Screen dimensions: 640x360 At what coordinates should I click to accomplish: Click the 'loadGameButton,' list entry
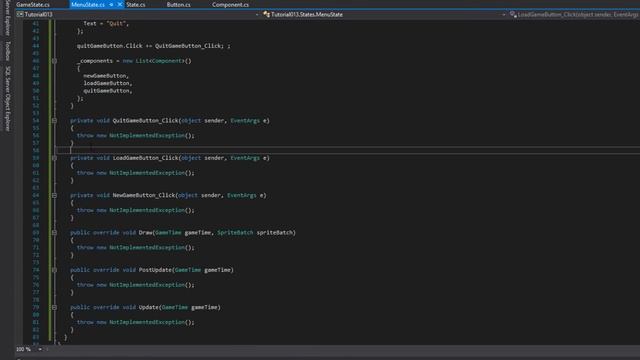click(x=108, y=83)
